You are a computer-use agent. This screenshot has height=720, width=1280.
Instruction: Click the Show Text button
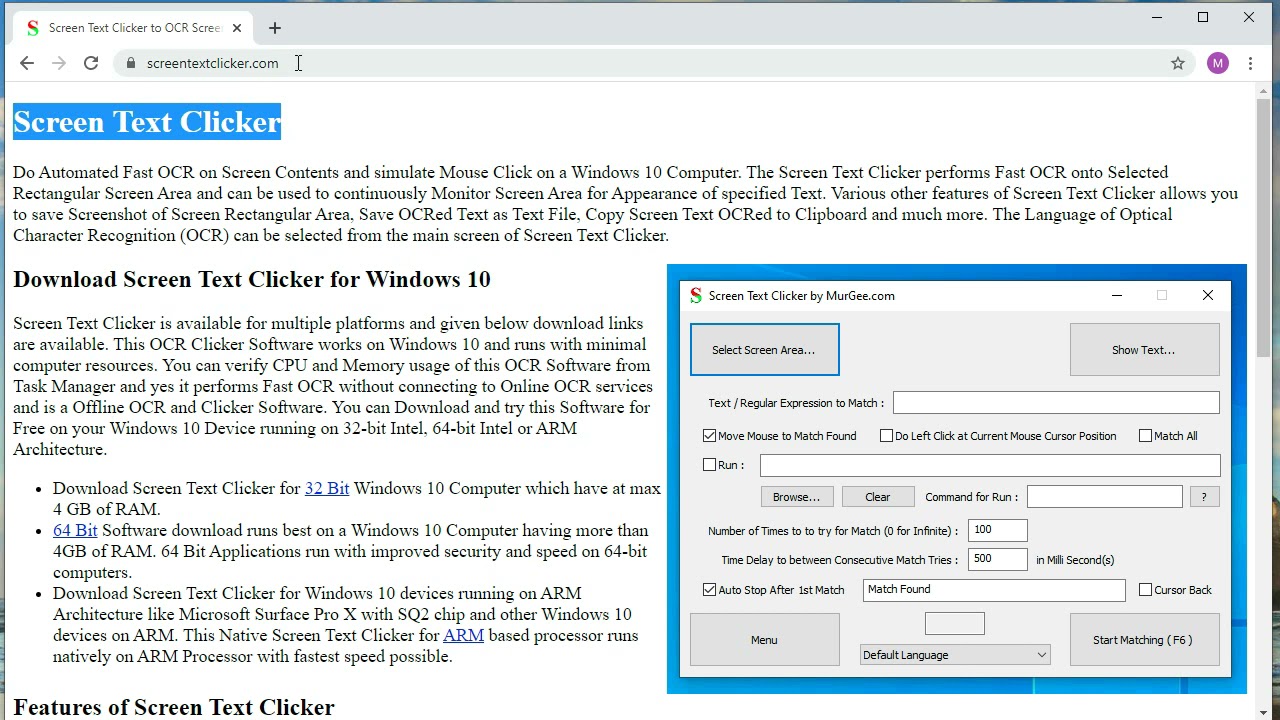coord(1144,350)
